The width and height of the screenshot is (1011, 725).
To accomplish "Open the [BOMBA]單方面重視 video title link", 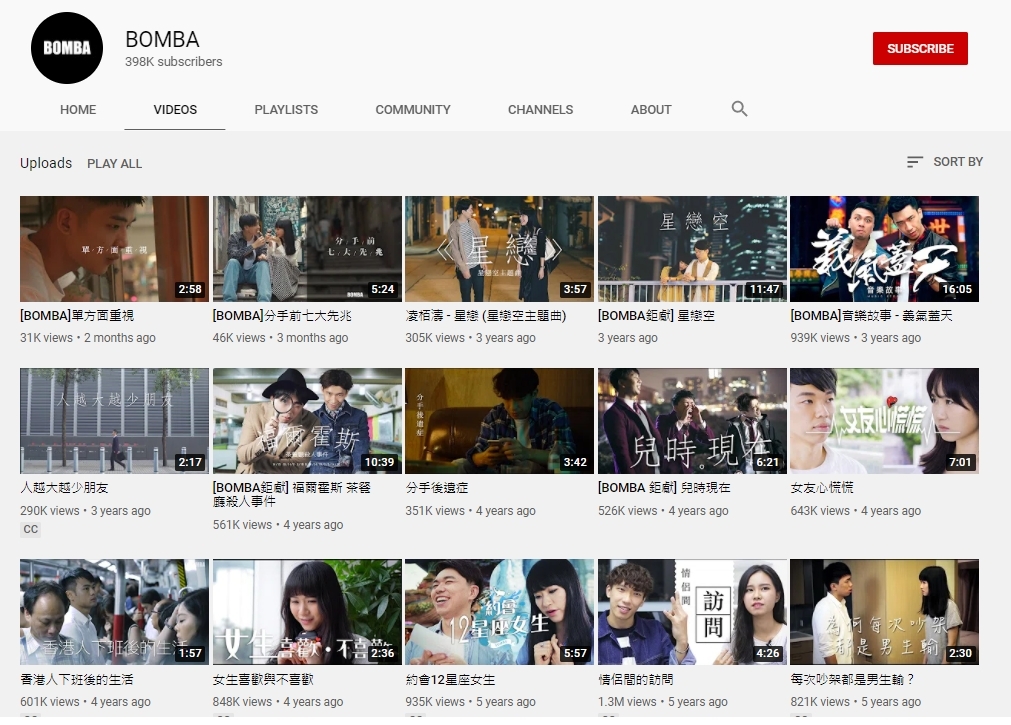I will tap(77, 316).
